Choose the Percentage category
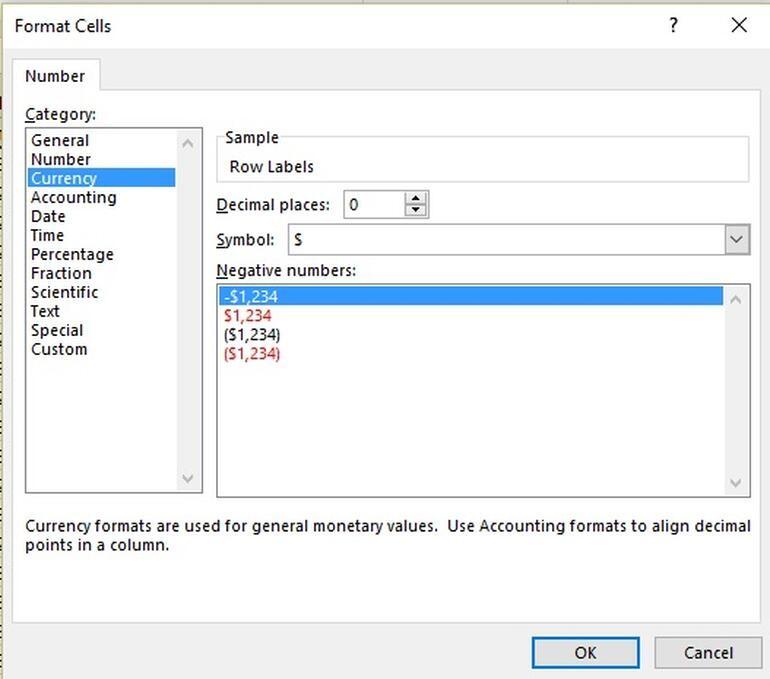 72,254
